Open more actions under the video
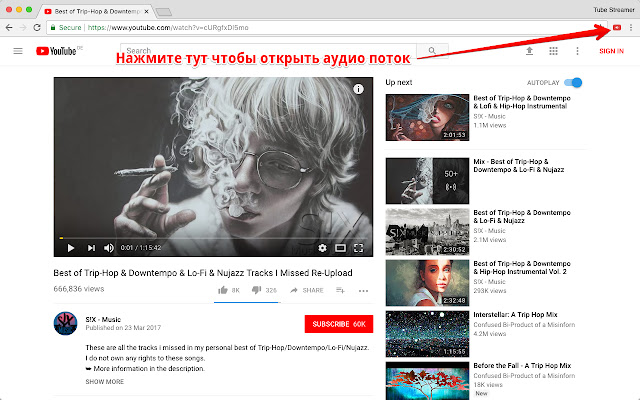Viewport: 640px width, 400px height. click(363, 291)
